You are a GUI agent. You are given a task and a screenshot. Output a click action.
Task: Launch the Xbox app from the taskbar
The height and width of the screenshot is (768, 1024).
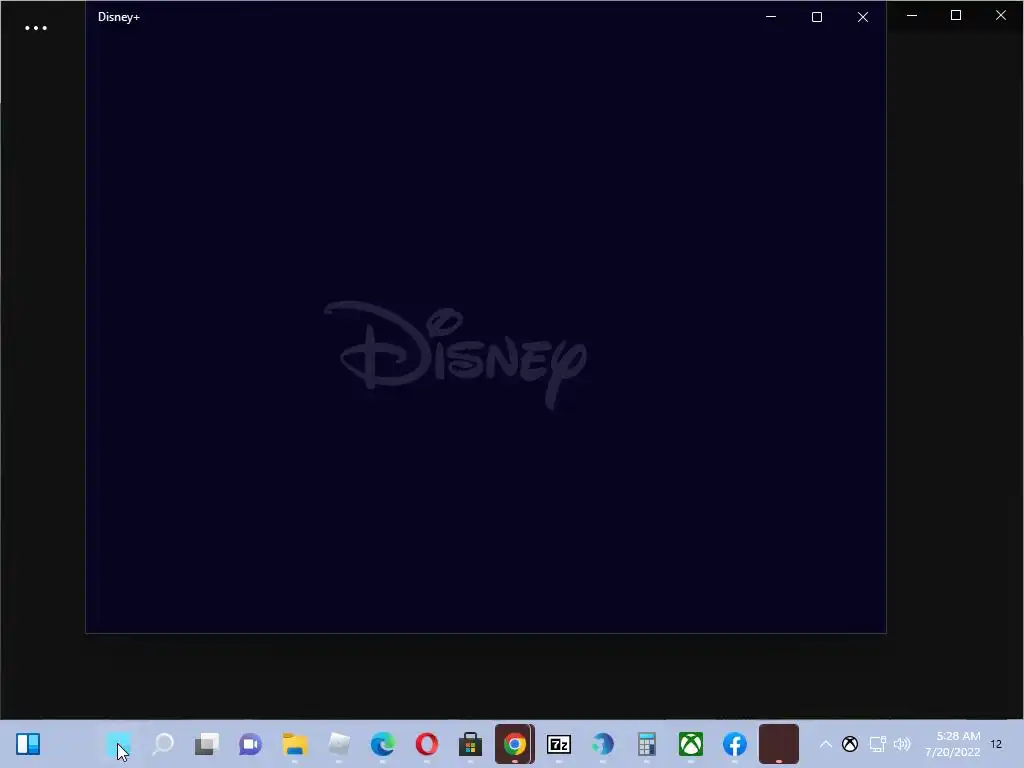point(691,744)
